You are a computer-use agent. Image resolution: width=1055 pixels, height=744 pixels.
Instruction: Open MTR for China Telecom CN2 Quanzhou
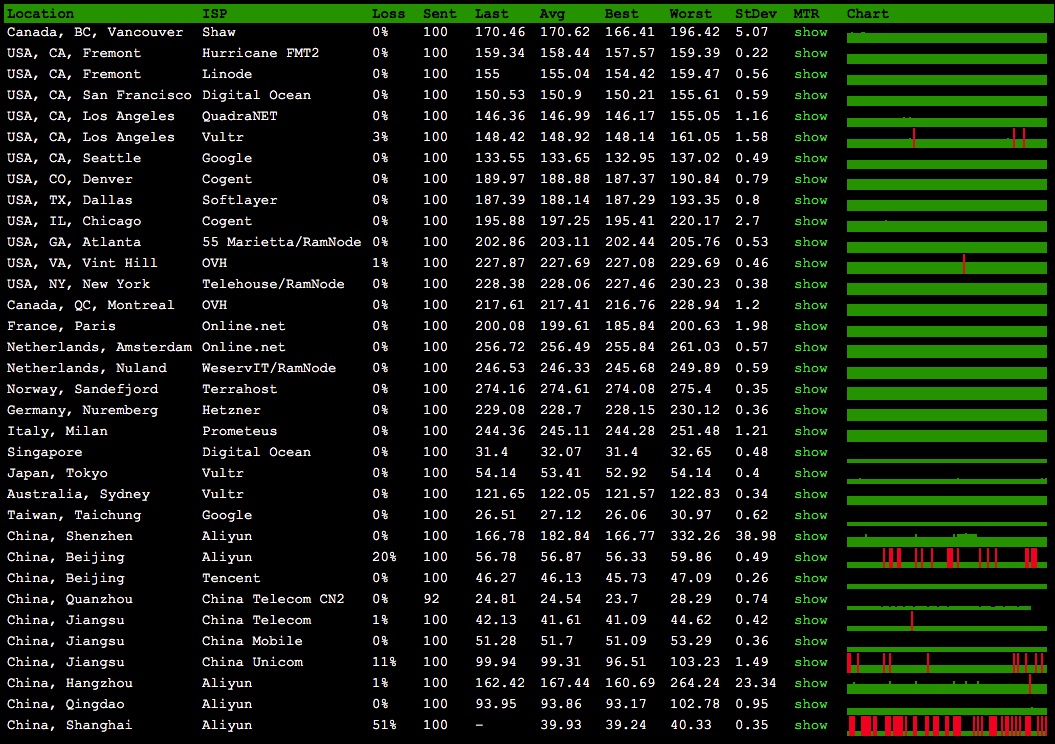coord(810,599)
